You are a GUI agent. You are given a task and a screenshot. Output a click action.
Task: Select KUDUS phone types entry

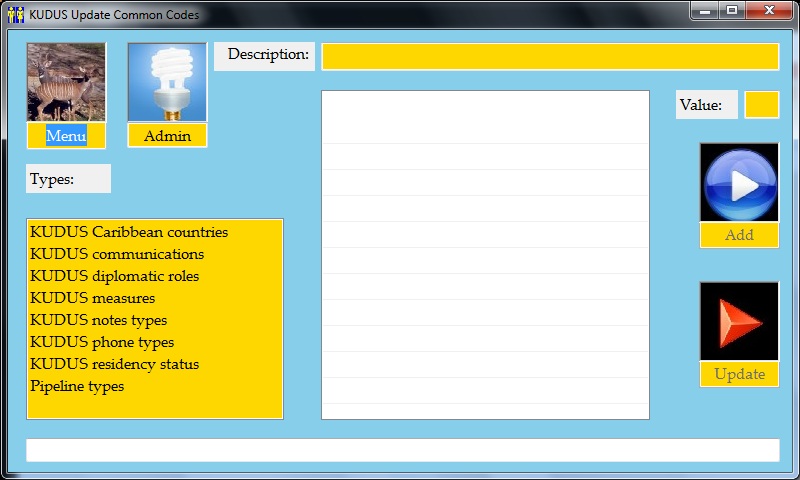pos(101,342)
